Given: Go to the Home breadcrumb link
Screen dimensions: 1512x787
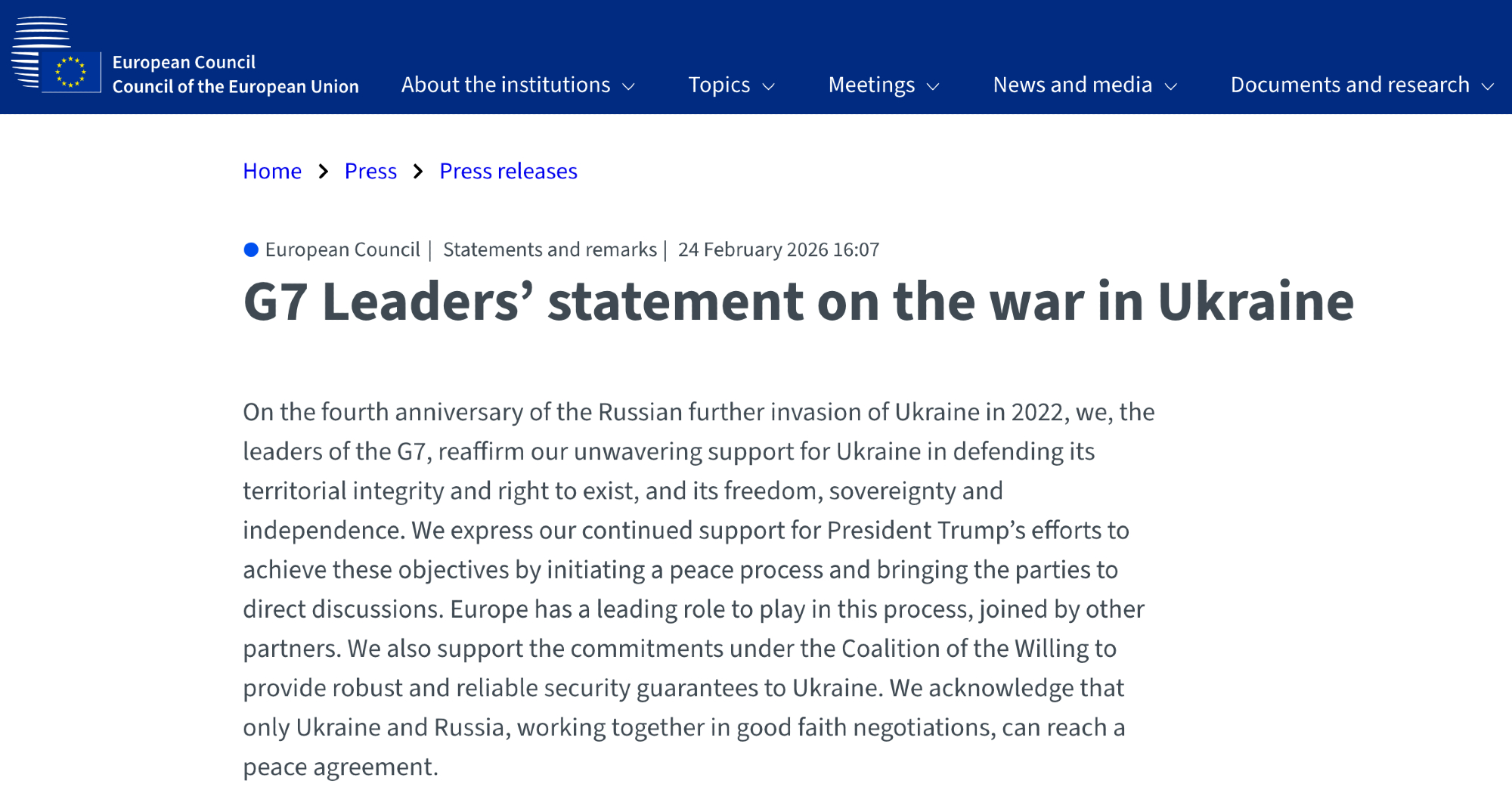Looking at the screenshot, I should 272,172.
